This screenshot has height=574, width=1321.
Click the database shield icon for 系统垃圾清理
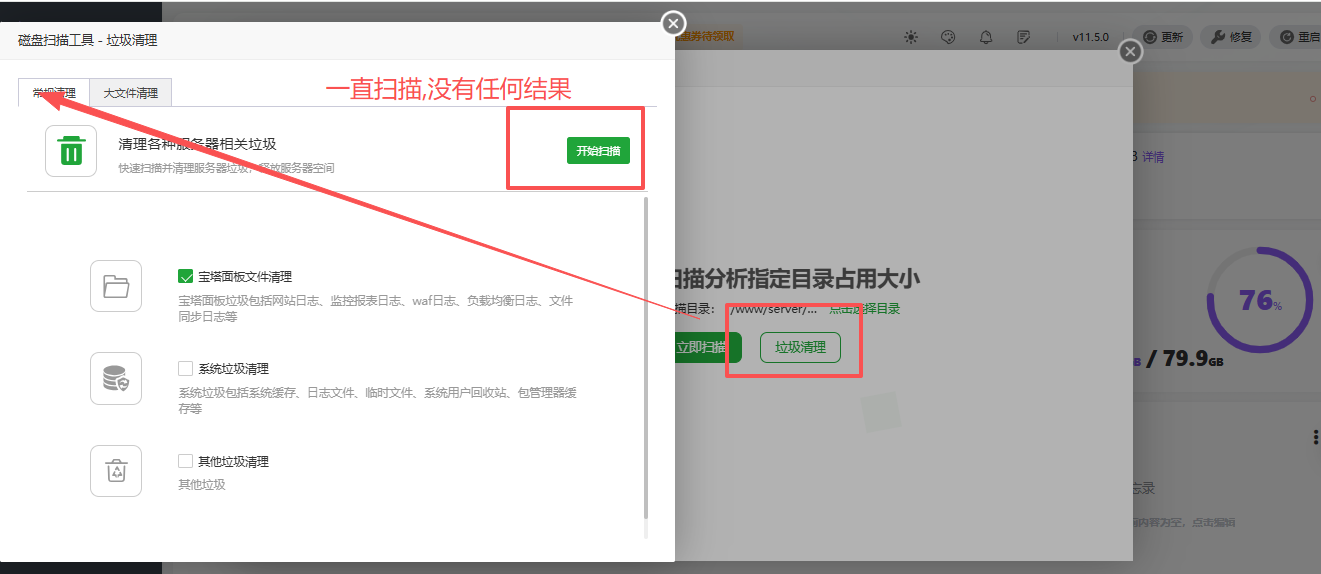click(116, 378)
